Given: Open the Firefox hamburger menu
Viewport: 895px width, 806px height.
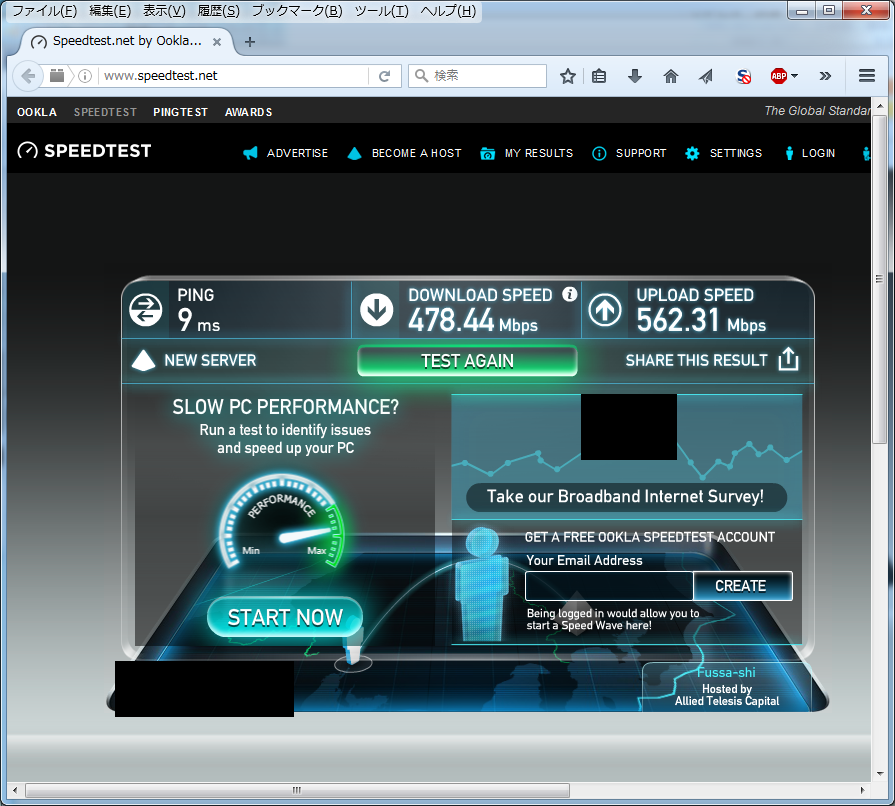Looking at the screenshot, I should tap(866, 76).
